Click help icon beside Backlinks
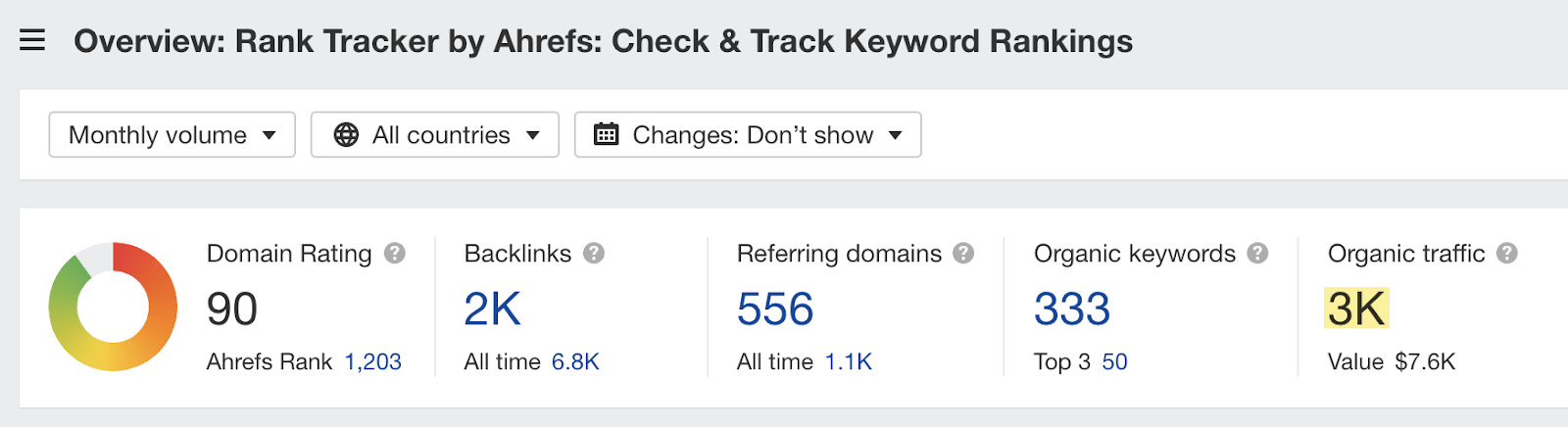 coord(594,254)
